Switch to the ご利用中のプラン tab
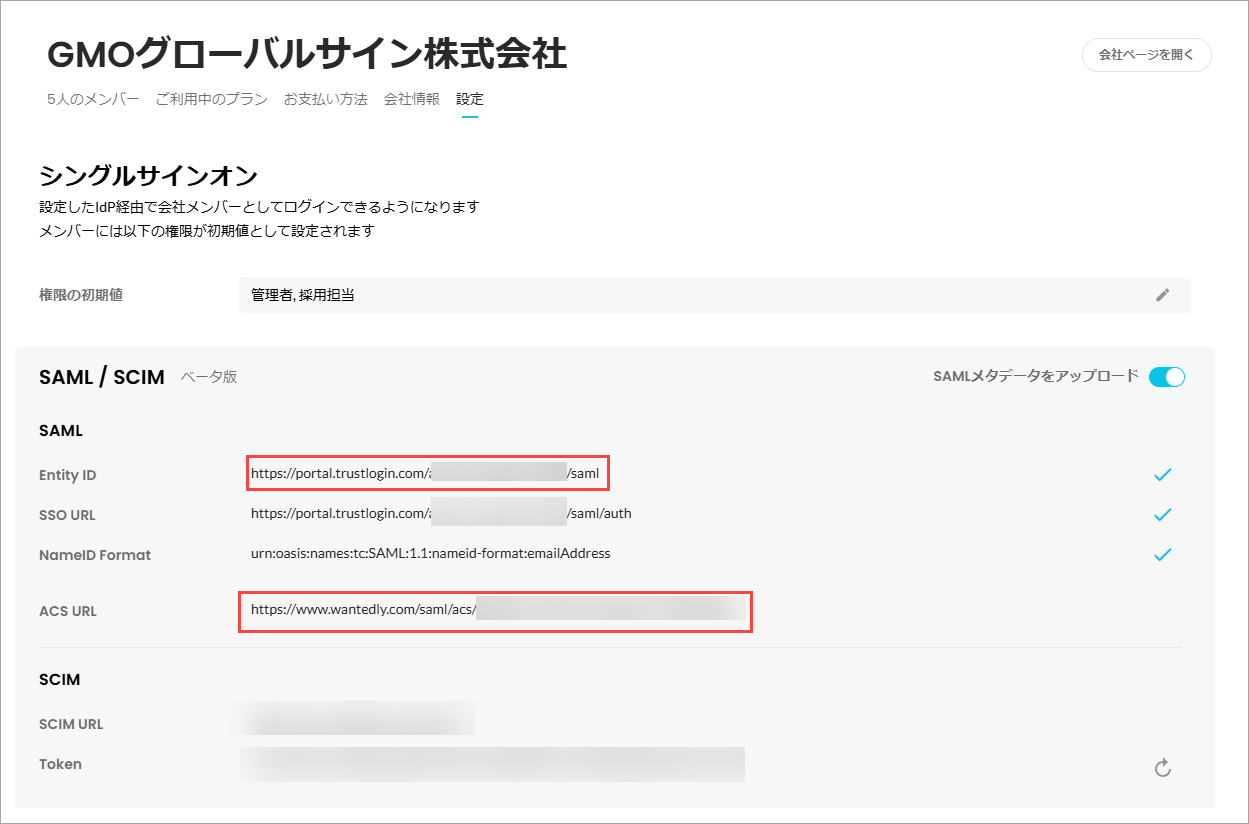1249x824 pixels. [211, 99]
